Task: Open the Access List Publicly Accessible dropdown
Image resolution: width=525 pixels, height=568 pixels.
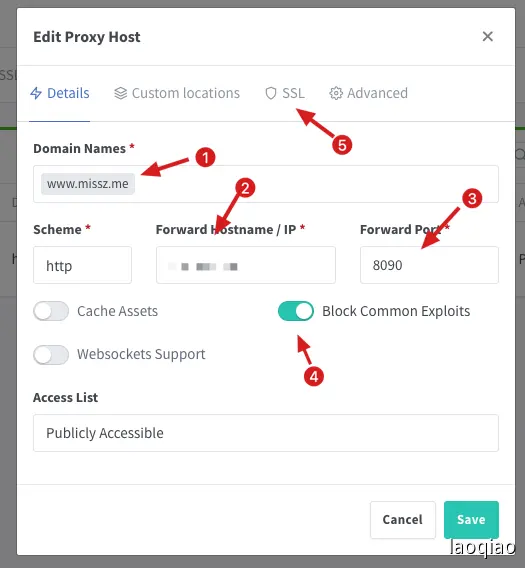Action: click(x=266, y=433)
